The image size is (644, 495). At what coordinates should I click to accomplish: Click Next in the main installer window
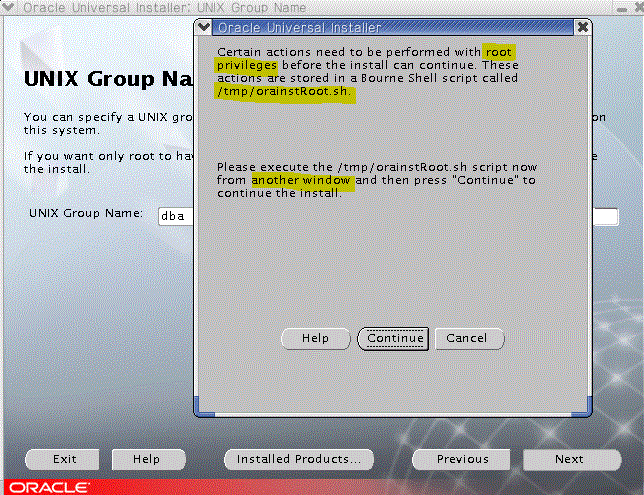[572, 459]
